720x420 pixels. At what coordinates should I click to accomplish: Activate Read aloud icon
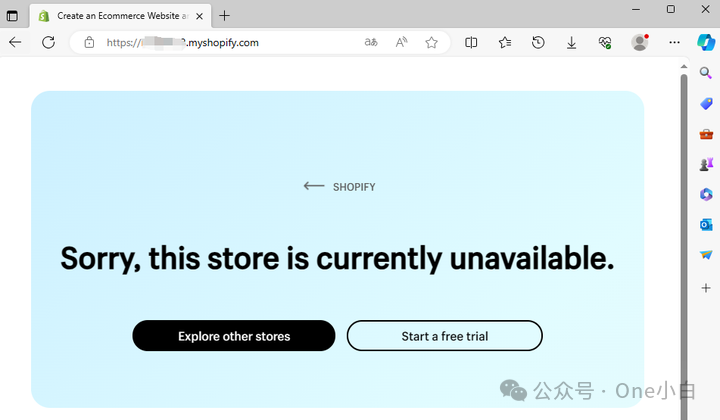click(401, 43)
